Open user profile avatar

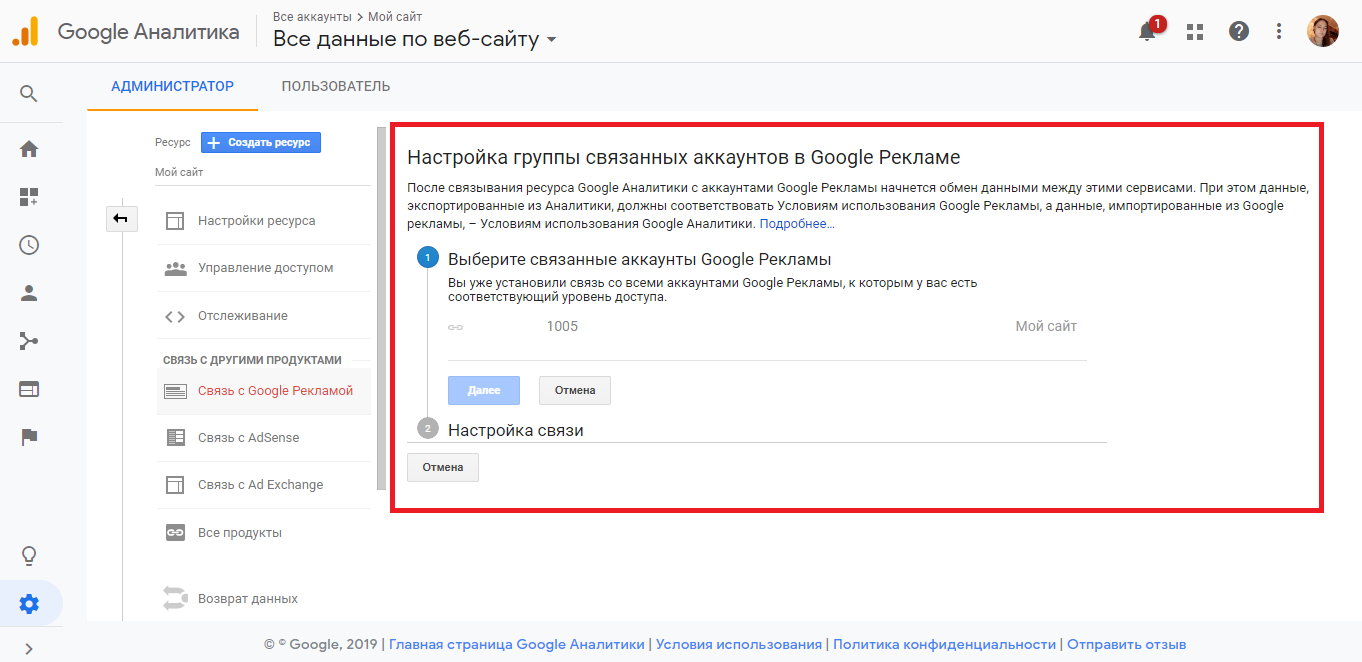click(1323, 31)
